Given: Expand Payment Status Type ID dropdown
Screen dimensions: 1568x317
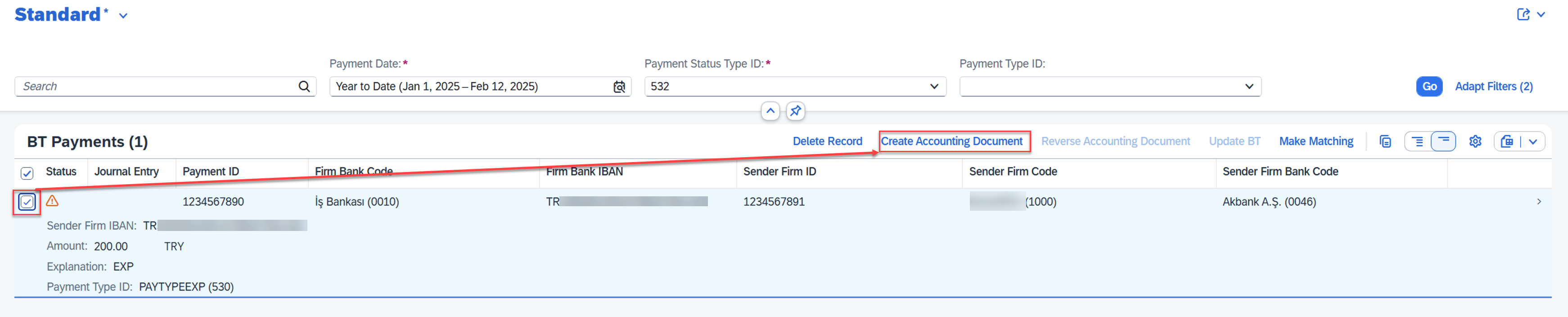Looking at the screenshot, I should click(934, 86).
